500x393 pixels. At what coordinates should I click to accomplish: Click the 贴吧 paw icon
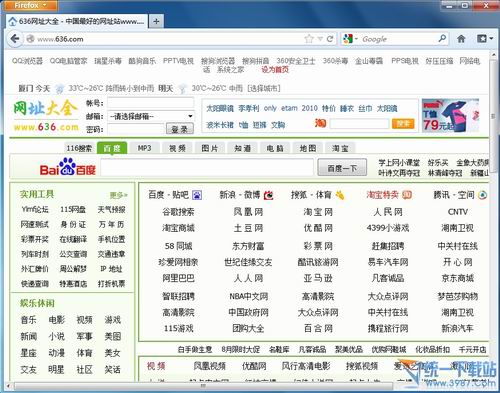(197, 195)
